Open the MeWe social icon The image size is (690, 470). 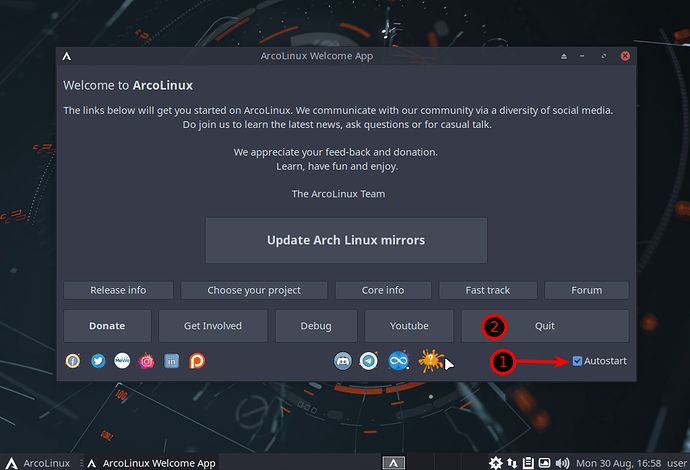[122, 361]
